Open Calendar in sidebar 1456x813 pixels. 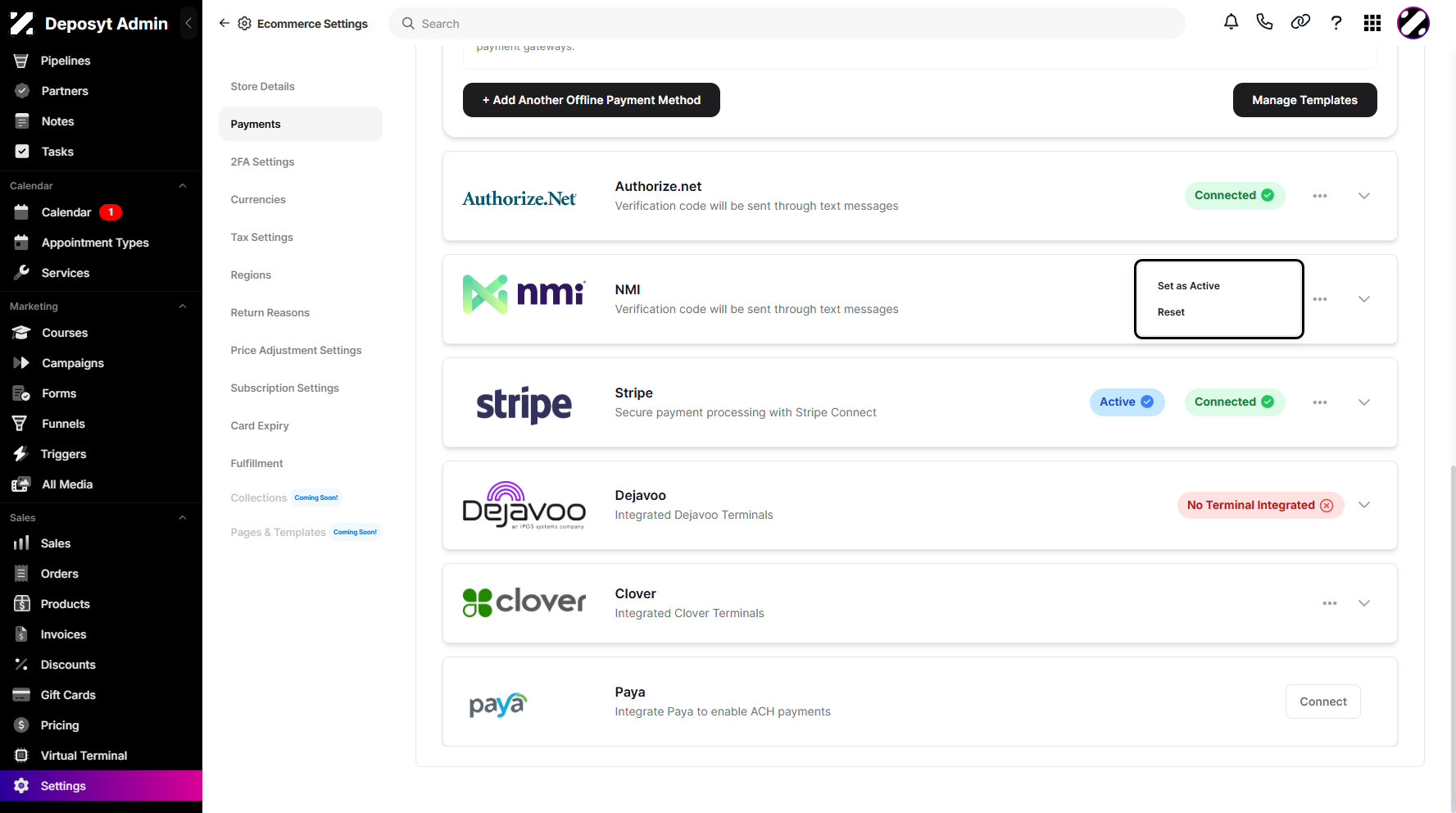point(101,212)
